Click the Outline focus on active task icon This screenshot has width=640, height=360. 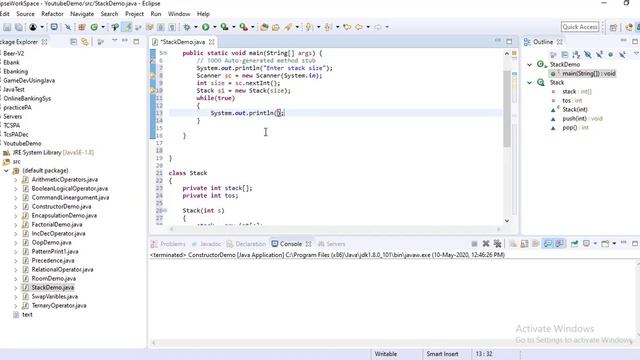pyautogui.click(x=553, y=54)
